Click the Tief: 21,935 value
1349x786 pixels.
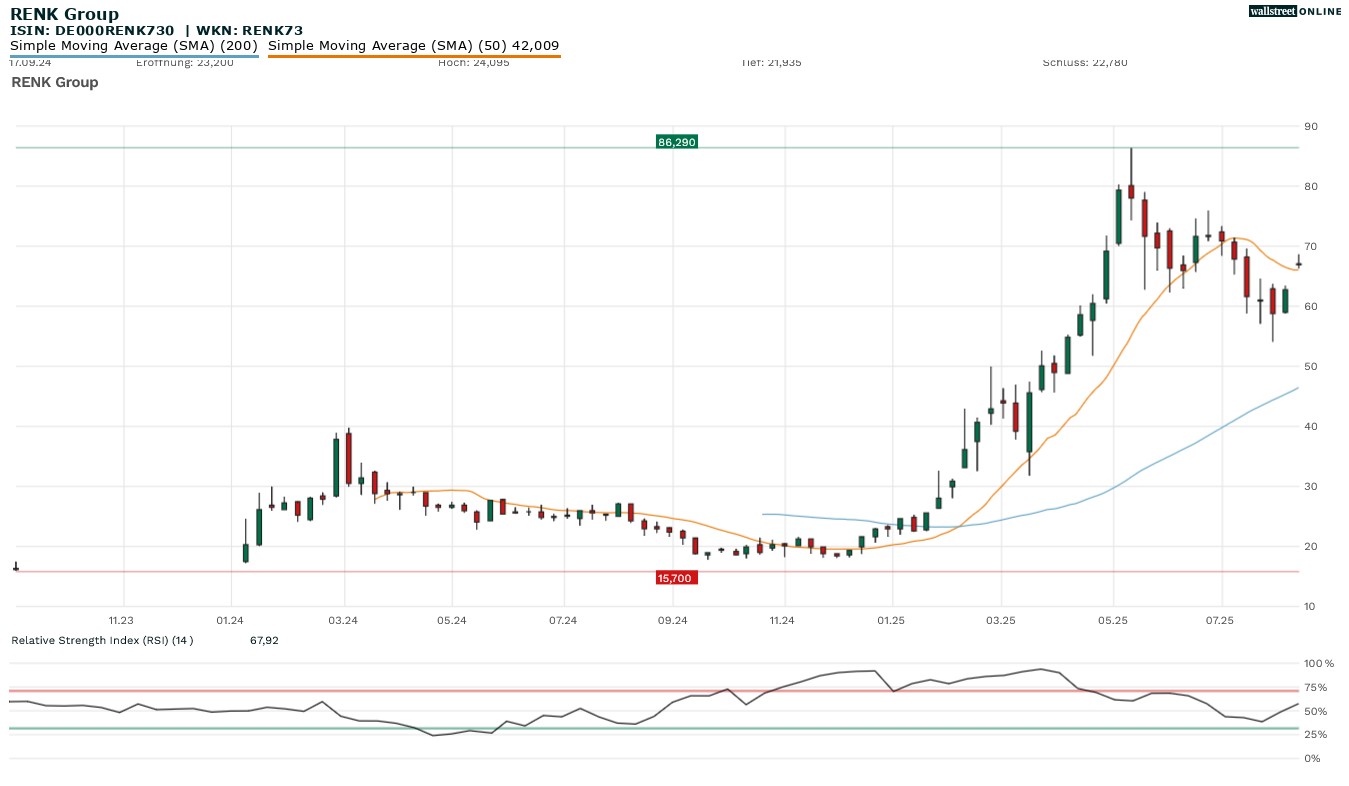click(771, 63)
